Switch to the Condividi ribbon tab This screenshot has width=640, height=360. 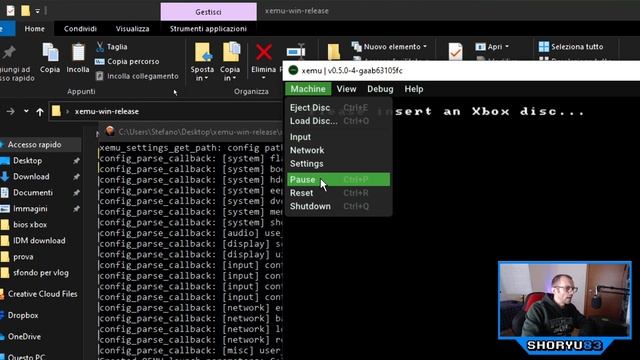click(x=80, y=29)
